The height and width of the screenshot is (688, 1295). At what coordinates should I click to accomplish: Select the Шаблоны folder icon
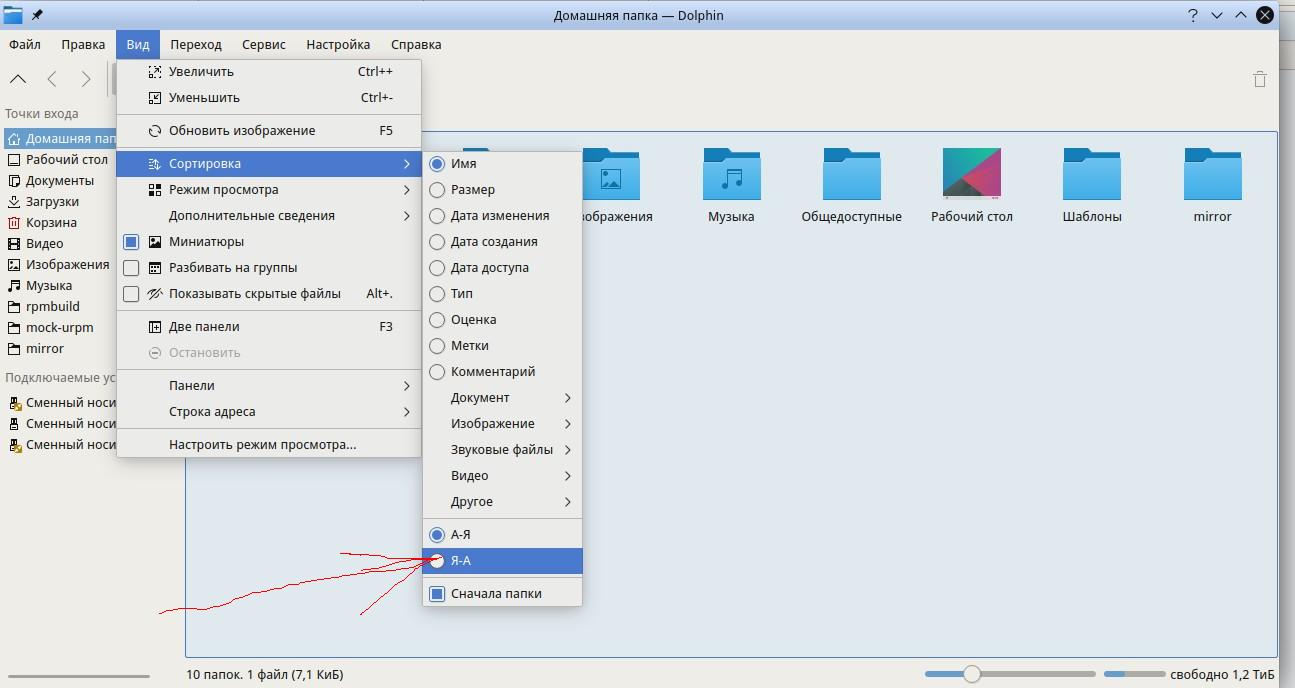tap(1092, 175)
